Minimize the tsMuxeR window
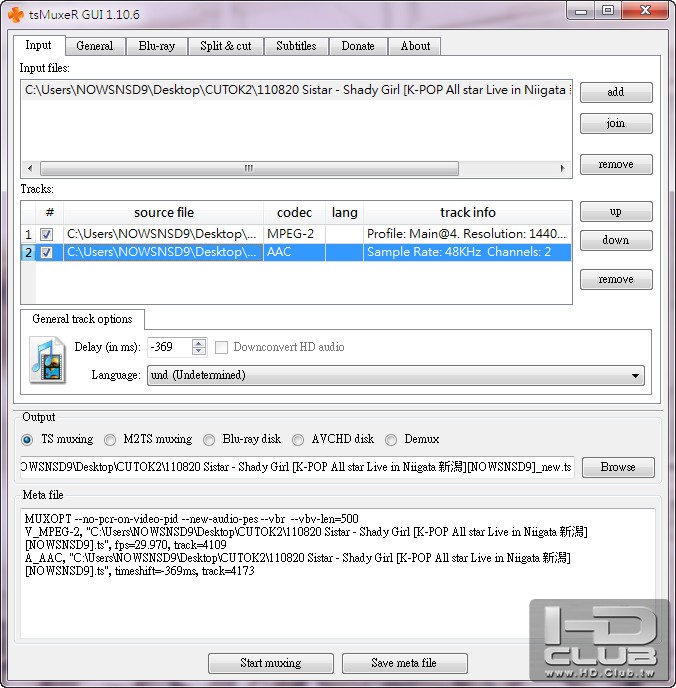The width and height of the screenshot is (676, 688). tap(581, 11)
